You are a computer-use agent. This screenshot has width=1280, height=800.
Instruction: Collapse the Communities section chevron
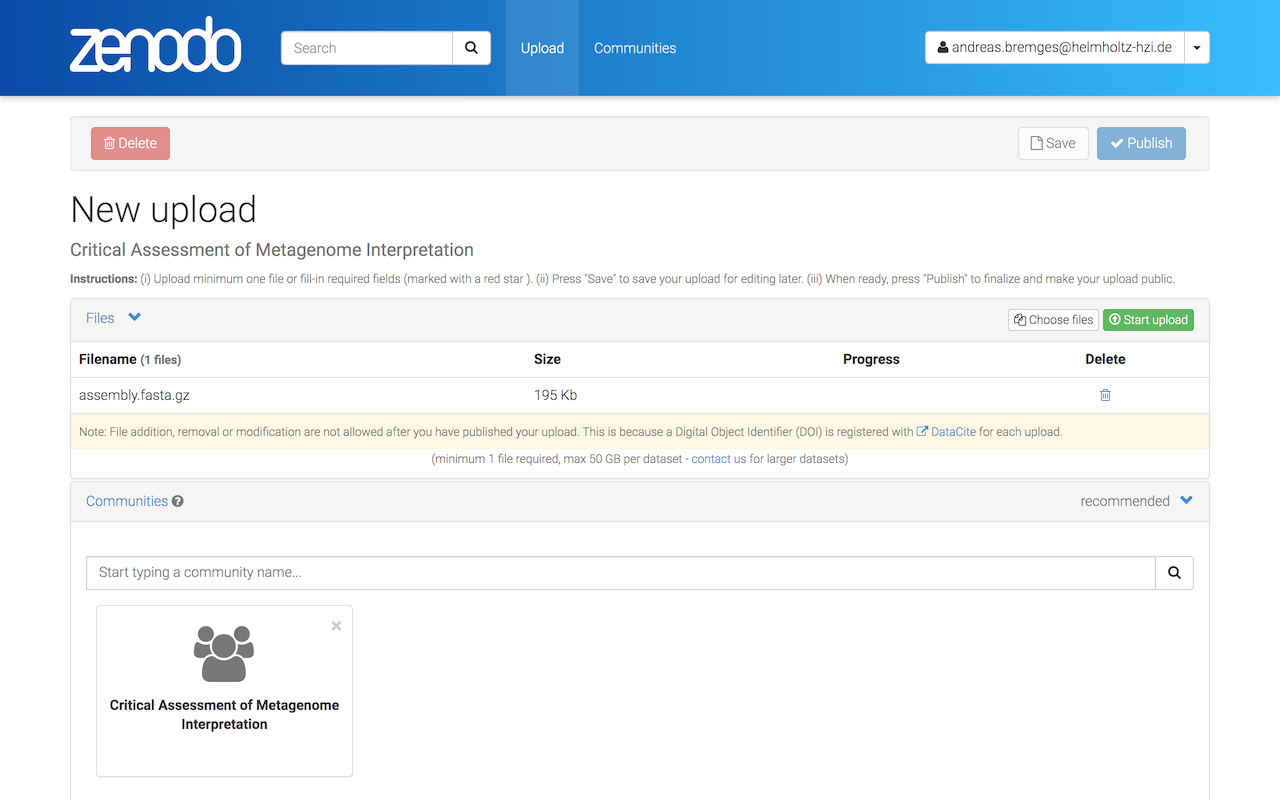coord(1186,500)
